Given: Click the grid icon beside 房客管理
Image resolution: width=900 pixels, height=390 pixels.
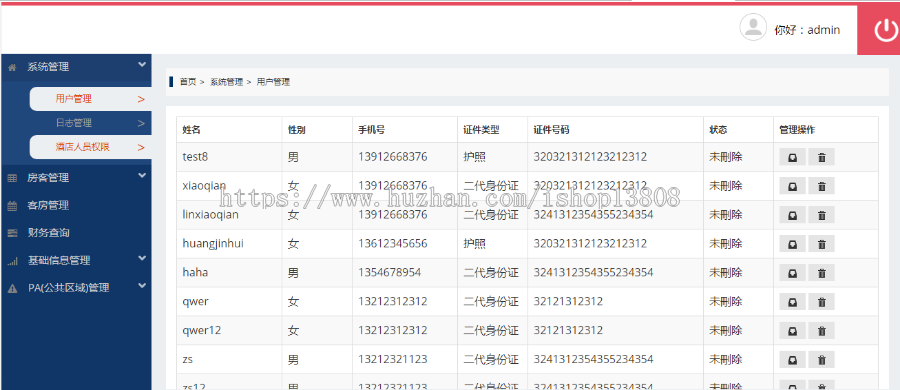Looking at the screenshot, I should coord(12,178).
